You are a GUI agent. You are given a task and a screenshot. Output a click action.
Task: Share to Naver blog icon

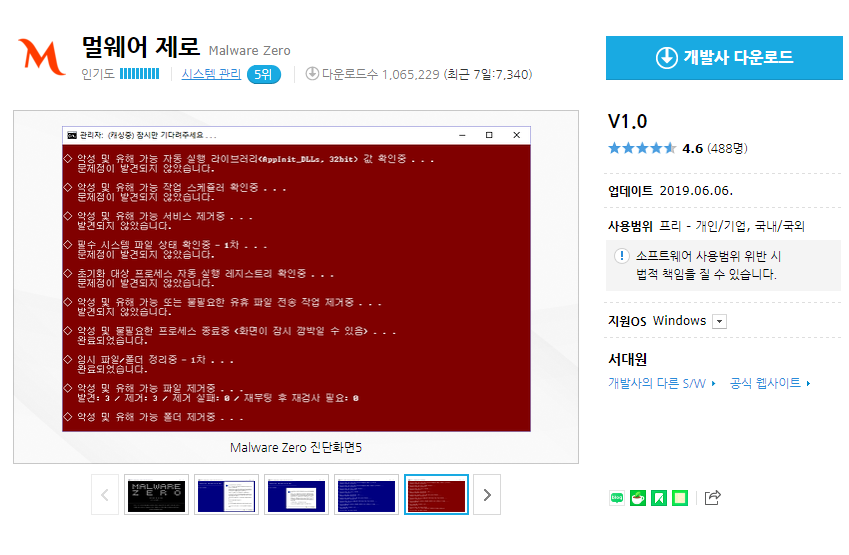click(x=617, y=498)
